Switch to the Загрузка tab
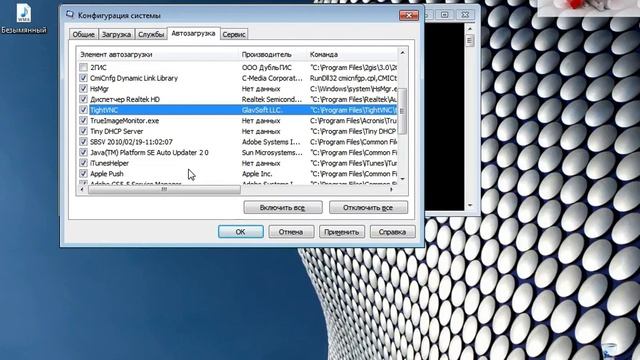This screenshot has height=360, width=640. pyautogui.click(x=116, y=34)
